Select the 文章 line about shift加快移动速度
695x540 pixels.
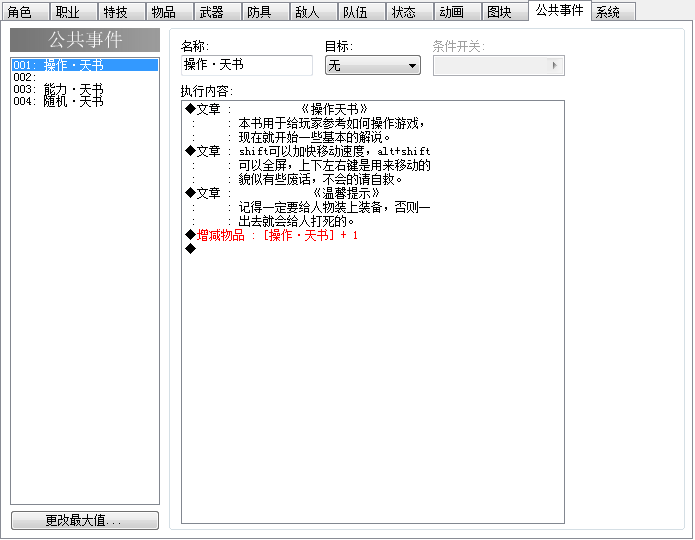(372, 151)
